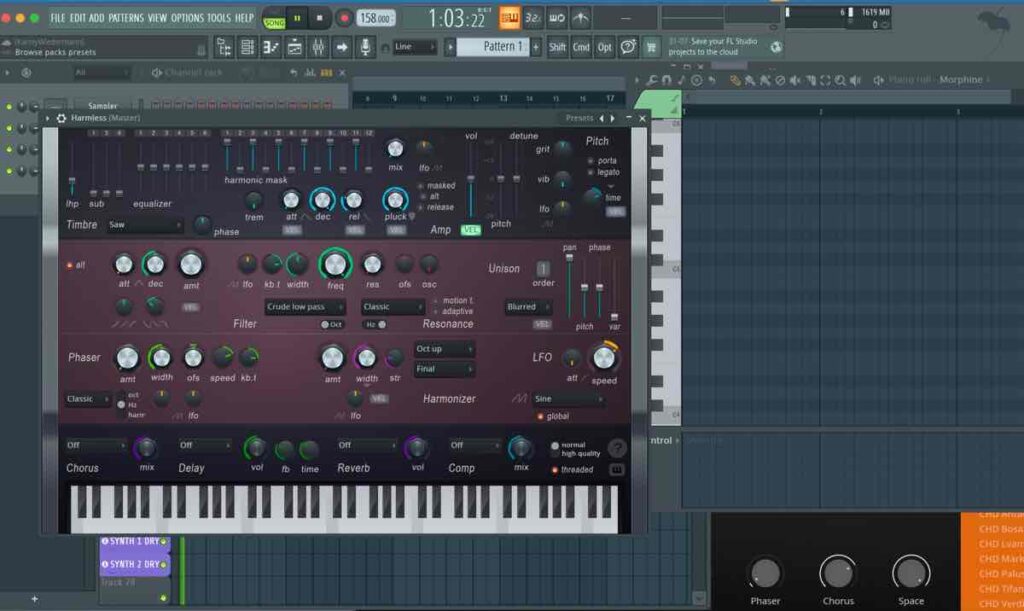Open the Pattern 1 selector
1024x611 pixels.
click(492, 46)
